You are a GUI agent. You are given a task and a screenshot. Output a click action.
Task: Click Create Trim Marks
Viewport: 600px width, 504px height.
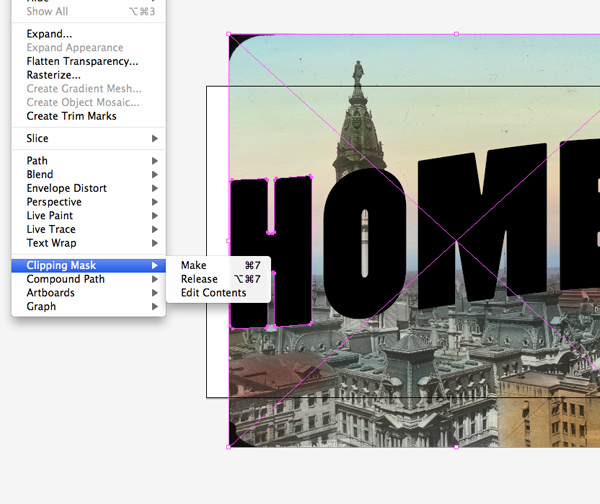click(88, 116)
